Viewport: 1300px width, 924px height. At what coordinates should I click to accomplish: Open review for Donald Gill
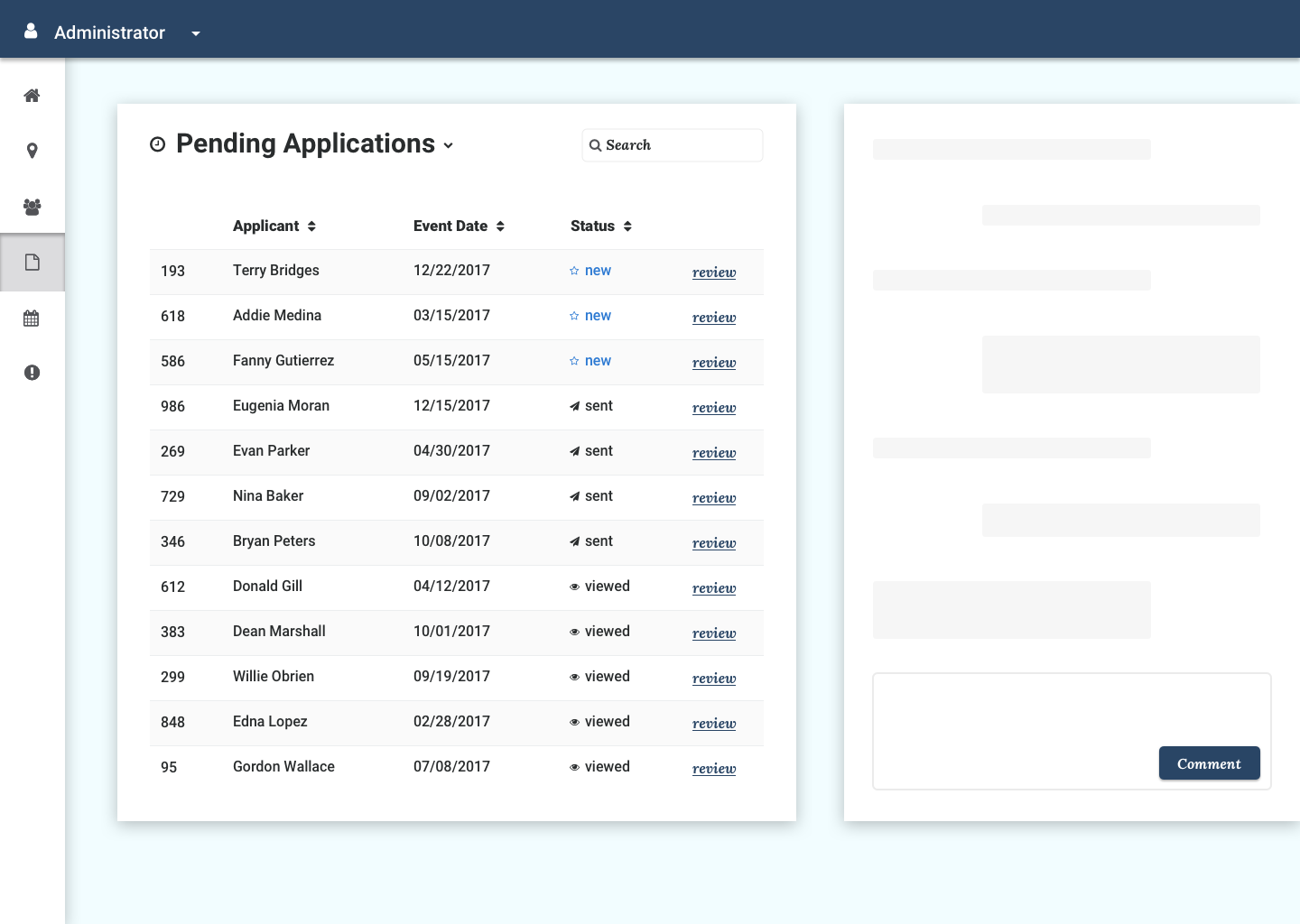(x=714, y=588)
